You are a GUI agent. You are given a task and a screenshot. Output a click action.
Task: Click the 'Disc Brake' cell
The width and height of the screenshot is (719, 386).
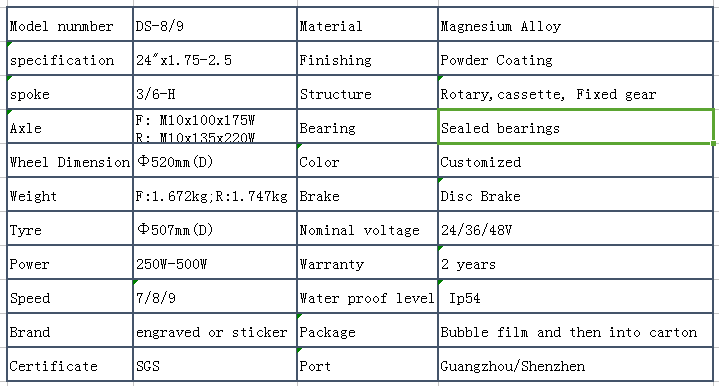(x=575, y=194)
